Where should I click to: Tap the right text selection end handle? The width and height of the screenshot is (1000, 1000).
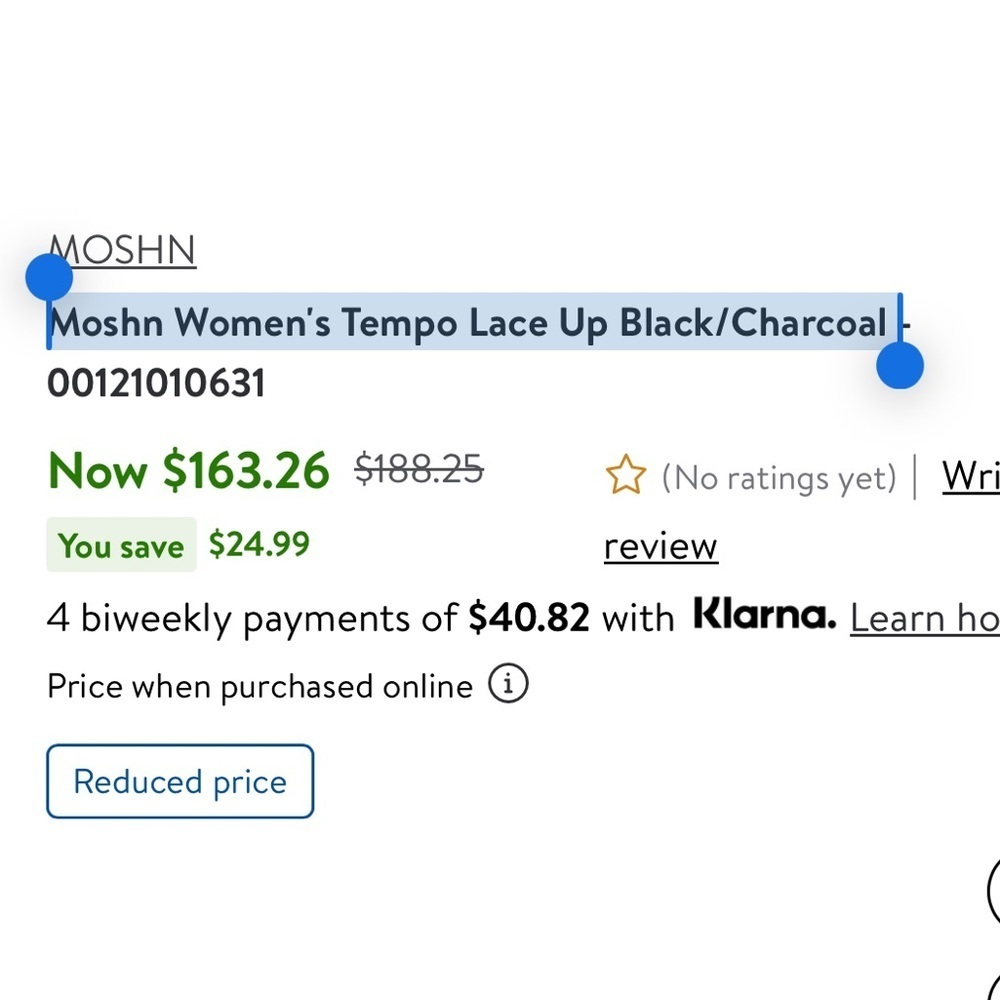pyautogui.click(x=900, y=365)
